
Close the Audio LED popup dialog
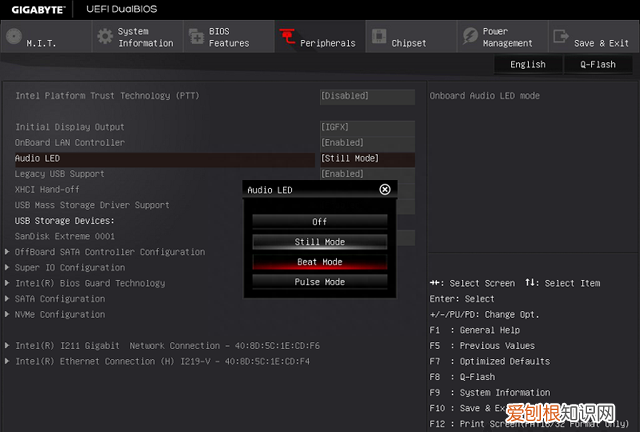click(x=385, y=189)
